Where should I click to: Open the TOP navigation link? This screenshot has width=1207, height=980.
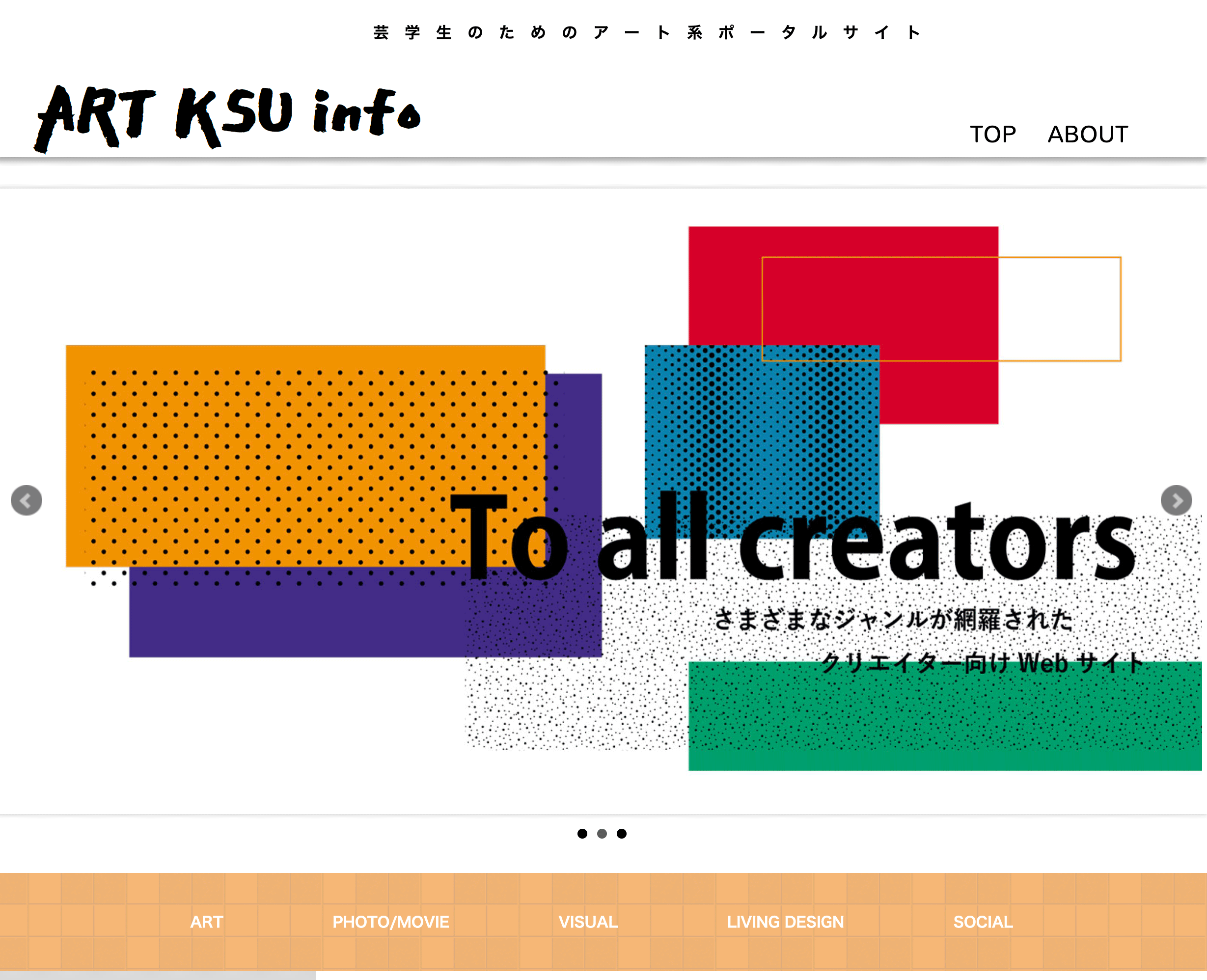tap(992, 135)
